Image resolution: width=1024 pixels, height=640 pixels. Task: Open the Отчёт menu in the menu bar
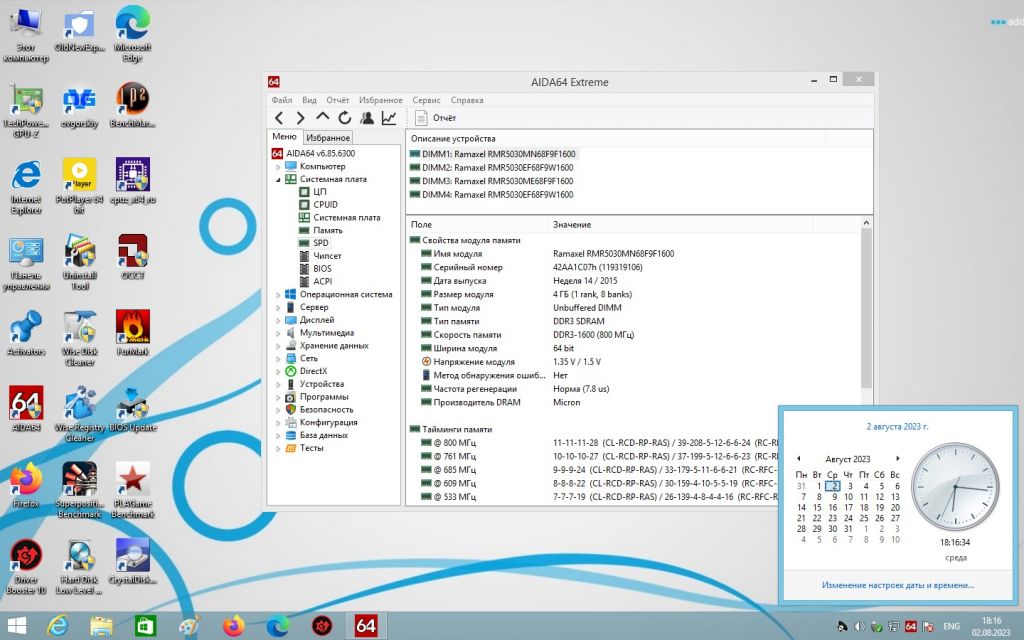click(x=338, y=100)
